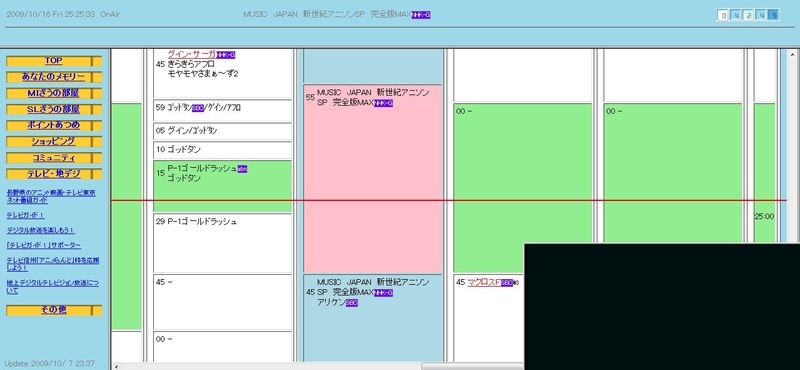The height and width of the screenshot is (370, 800).
Task: Click the vertical scrollbar up arrow
Action: [793, 54]
